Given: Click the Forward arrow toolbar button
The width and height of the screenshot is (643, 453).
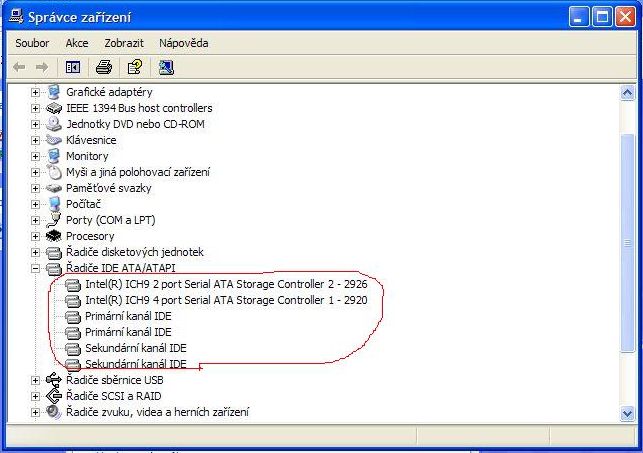Looking at the screenshot, I should 41,67.
